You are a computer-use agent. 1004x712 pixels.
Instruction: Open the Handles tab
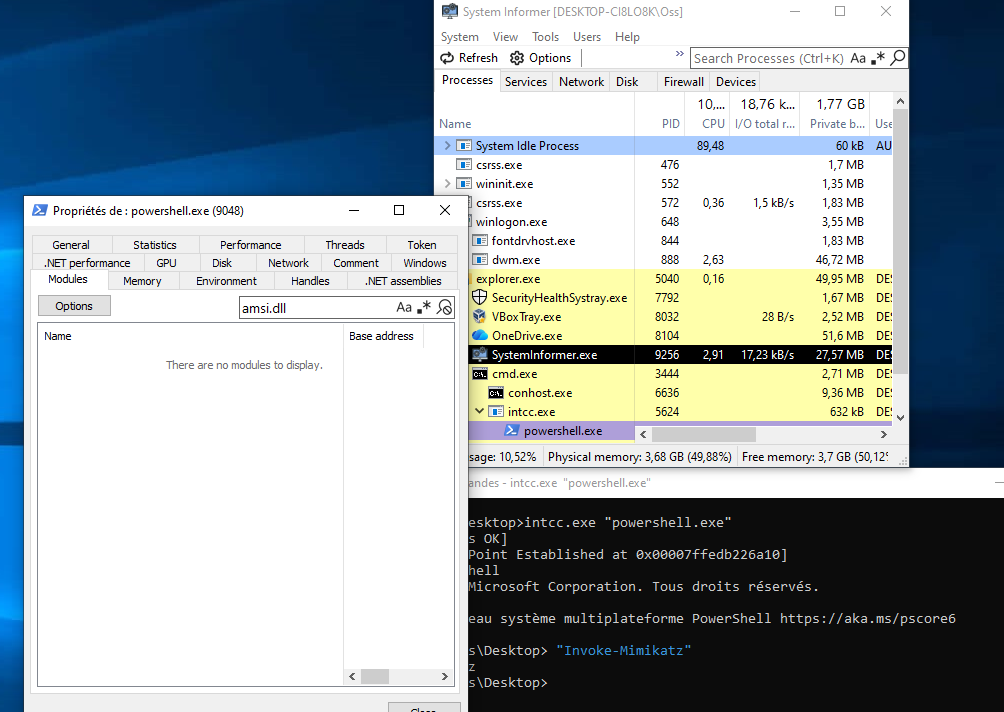click(310, 281)
